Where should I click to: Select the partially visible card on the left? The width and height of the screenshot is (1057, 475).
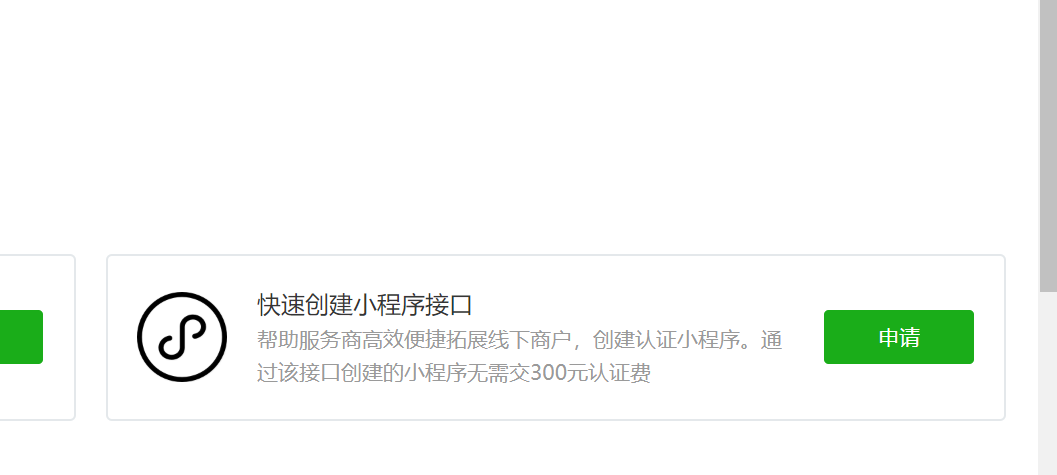pos(37,337)
